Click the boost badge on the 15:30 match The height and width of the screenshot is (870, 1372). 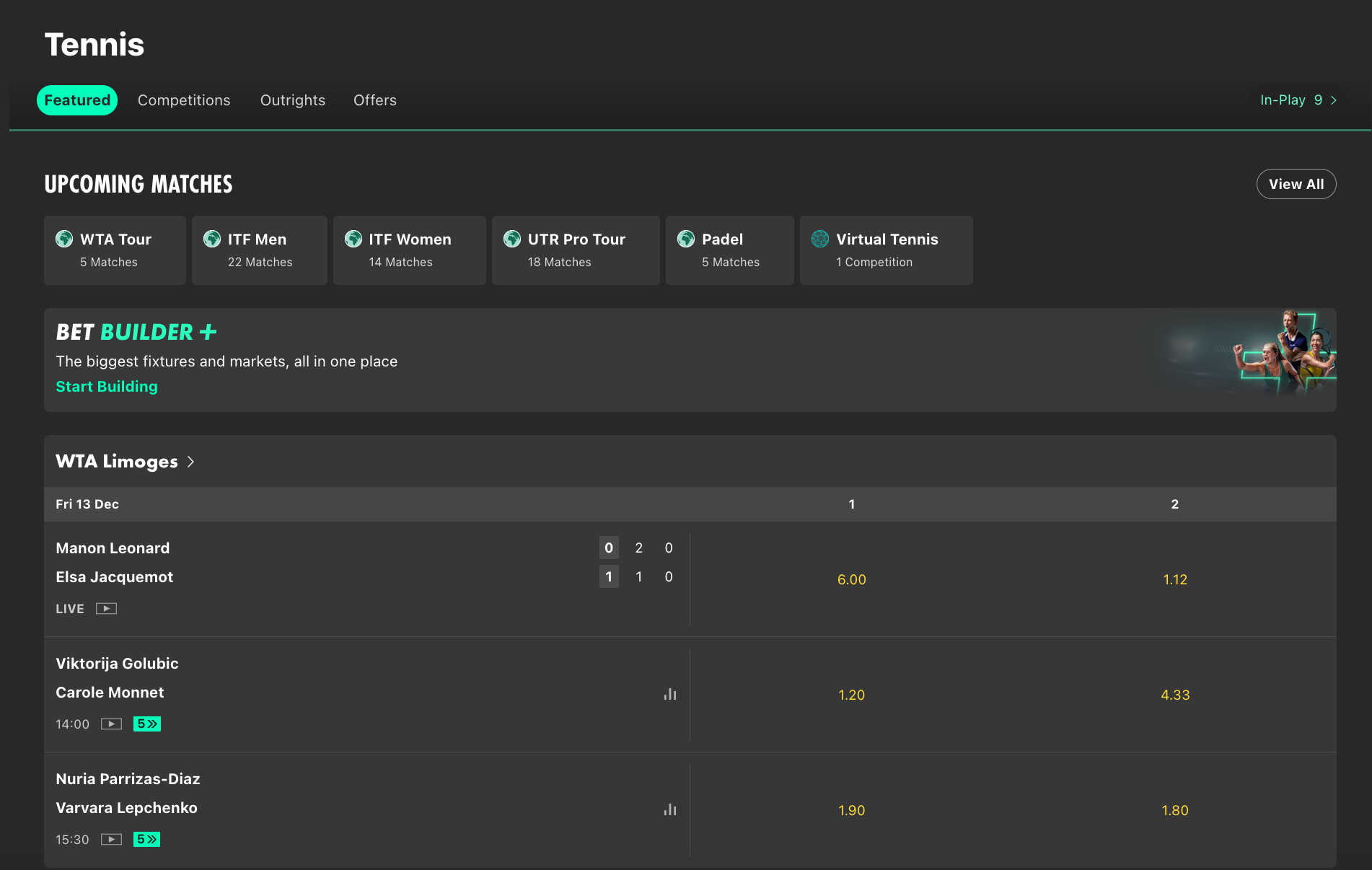pos(146,839)
